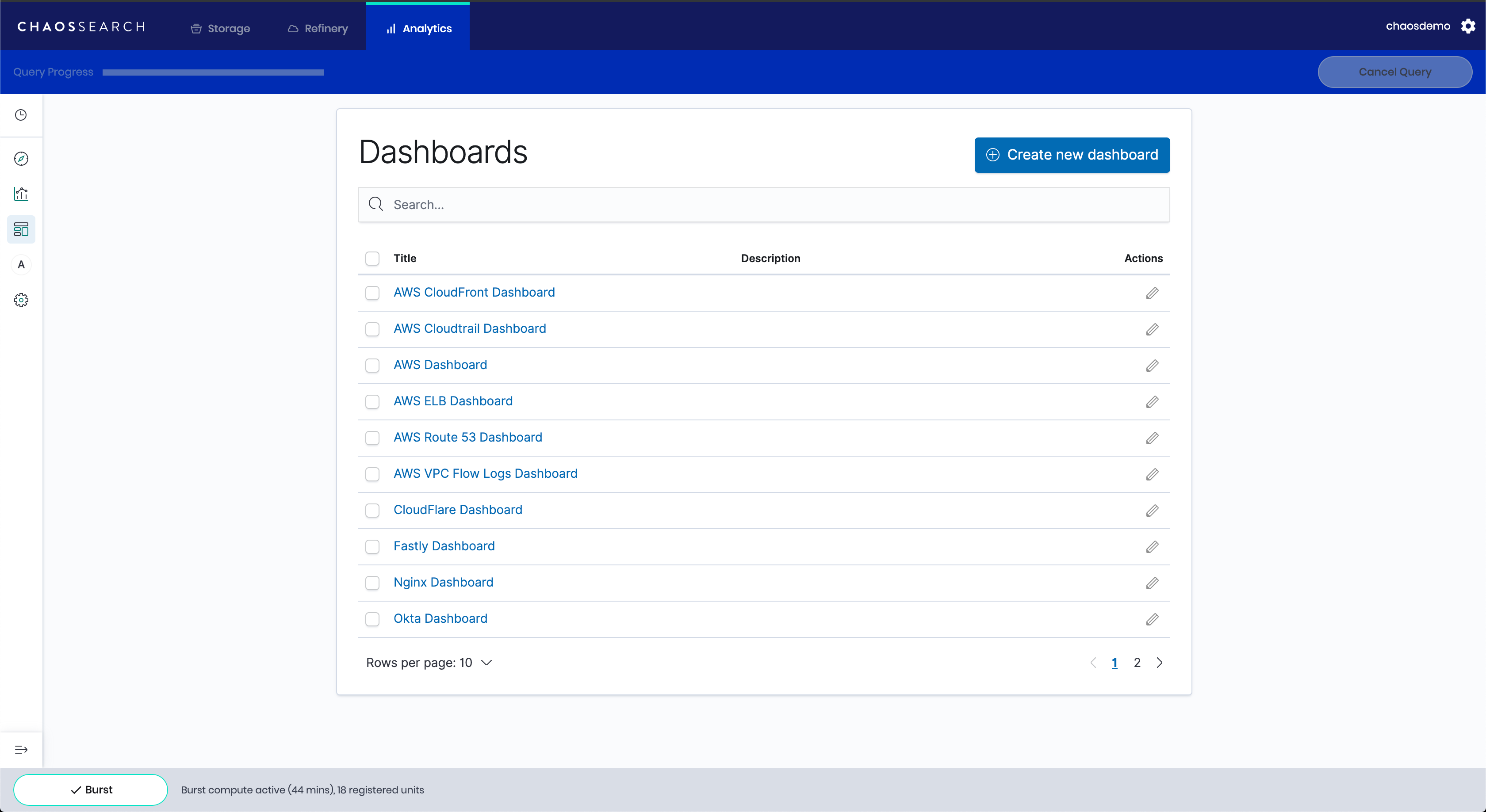1486x812 pixels.
Task: Switch to the Storage tab
Action: 220,28
